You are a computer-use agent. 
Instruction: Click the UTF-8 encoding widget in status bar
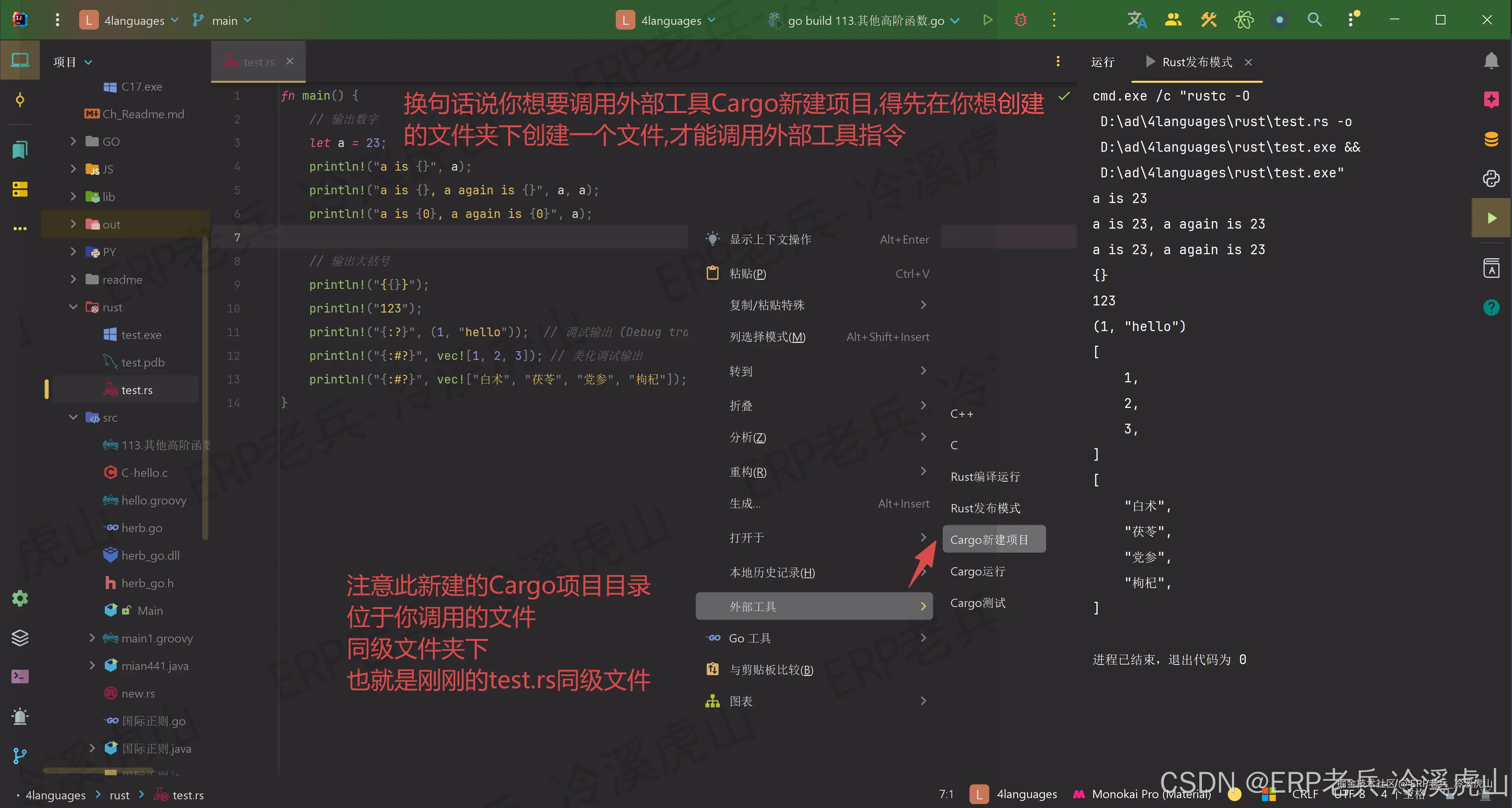click(x=1350, y=794)
